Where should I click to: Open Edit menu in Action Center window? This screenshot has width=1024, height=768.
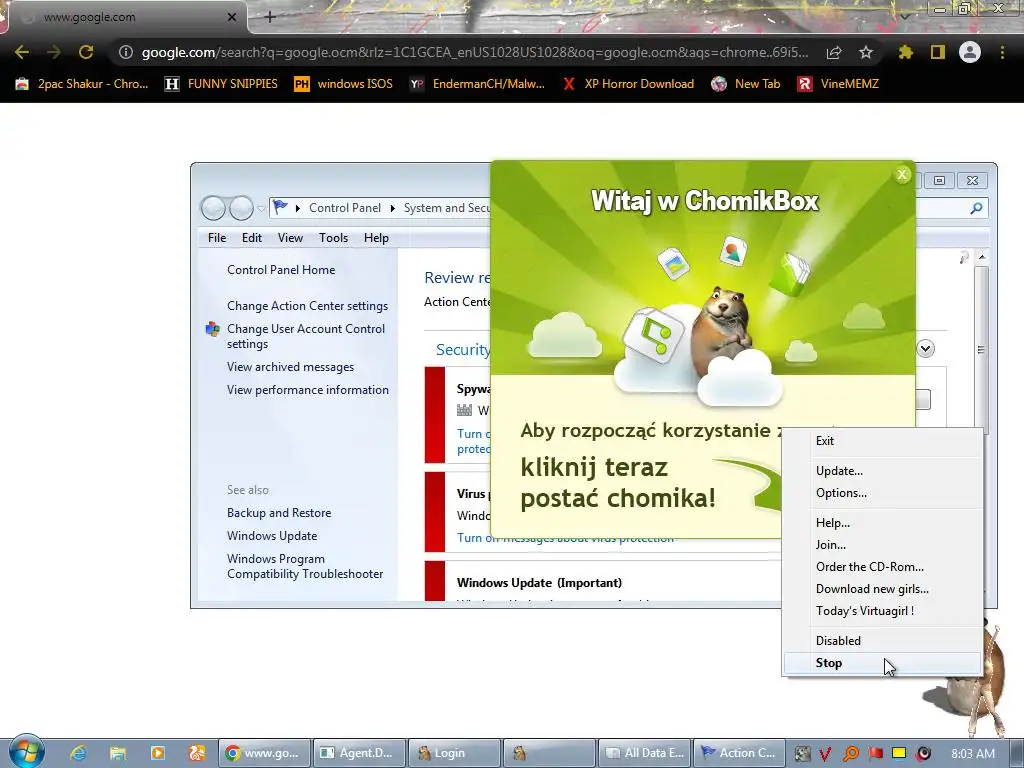tap(251, 238)
